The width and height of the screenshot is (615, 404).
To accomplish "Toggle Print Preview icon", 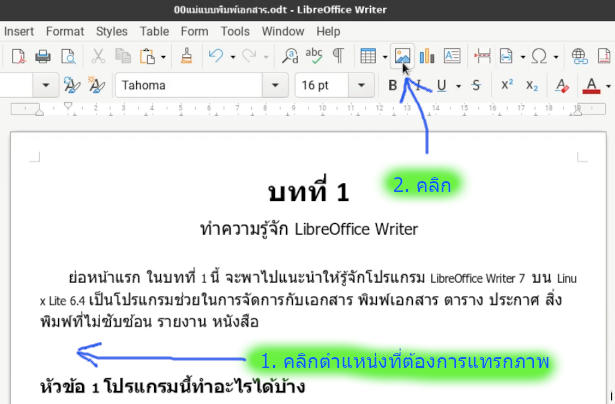I will tap(68, 56).
